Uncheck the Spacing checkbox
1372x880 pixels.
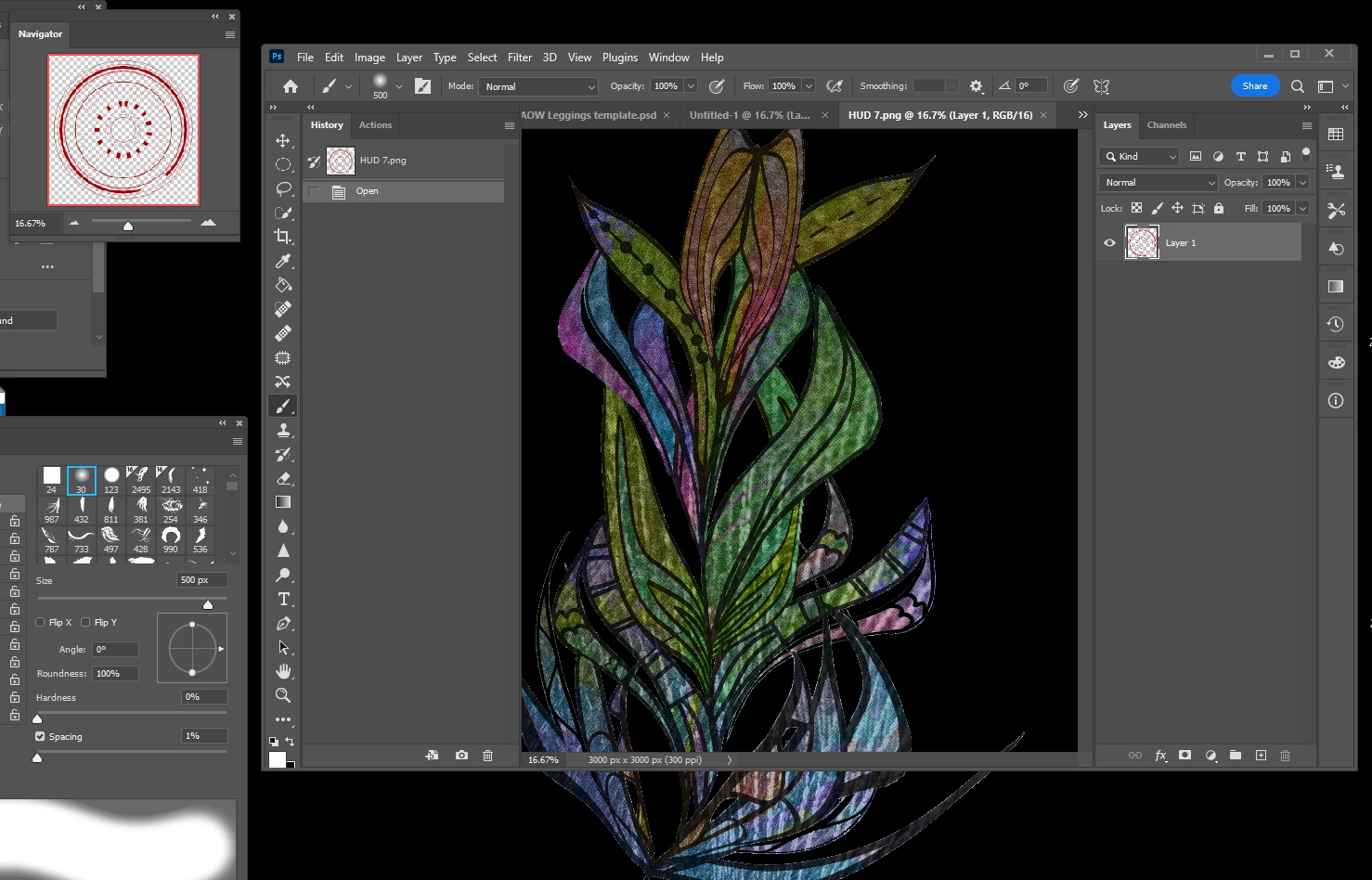pos(40,736)
